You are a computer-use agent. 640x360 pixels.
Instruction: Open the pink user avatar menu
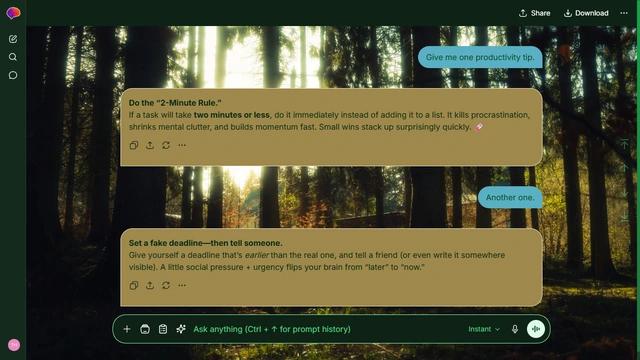click(14, 345)
